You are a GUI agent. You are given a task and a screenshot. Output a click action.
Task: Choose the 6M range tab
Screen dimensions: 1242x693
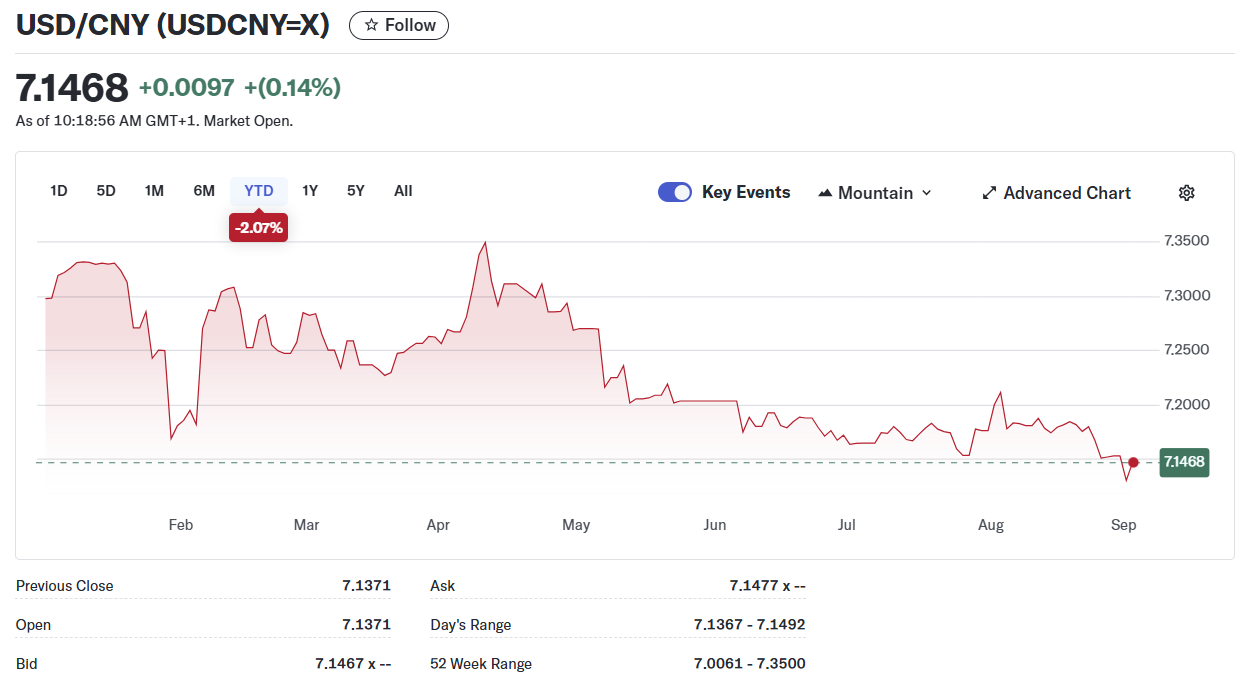point(204,191)
